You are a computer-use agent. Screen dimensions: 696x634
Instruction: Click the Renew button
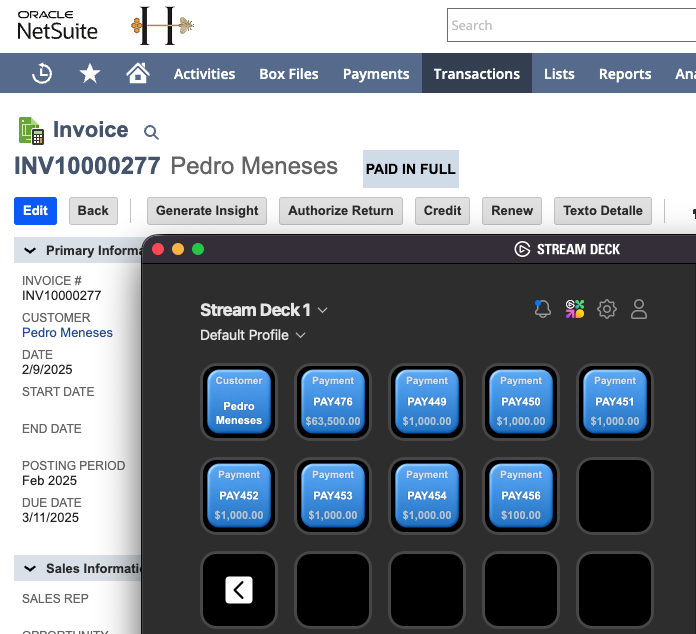tap(512, 211)
